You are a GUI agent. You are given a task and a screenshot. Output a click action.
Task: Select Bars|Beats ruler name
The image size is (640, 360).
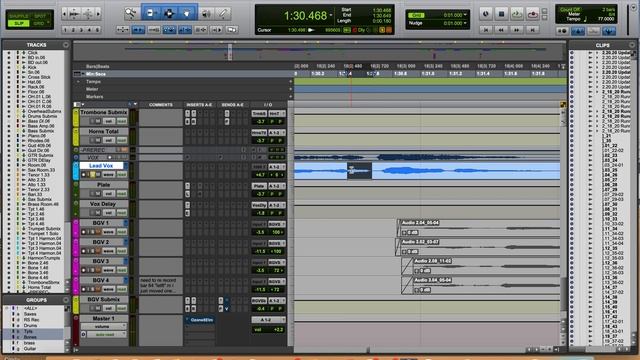pos(98,66)
